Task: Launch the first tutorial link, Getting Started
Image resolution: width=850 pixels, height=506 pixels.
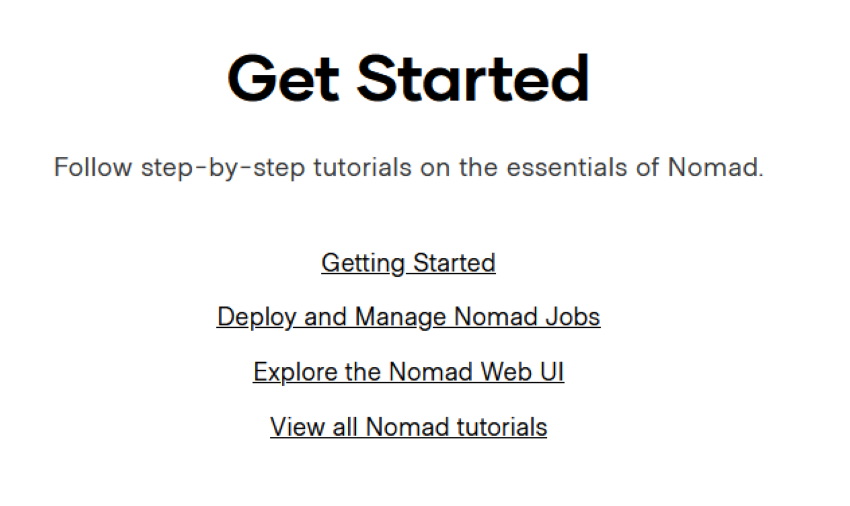Action: click(408, 263)
